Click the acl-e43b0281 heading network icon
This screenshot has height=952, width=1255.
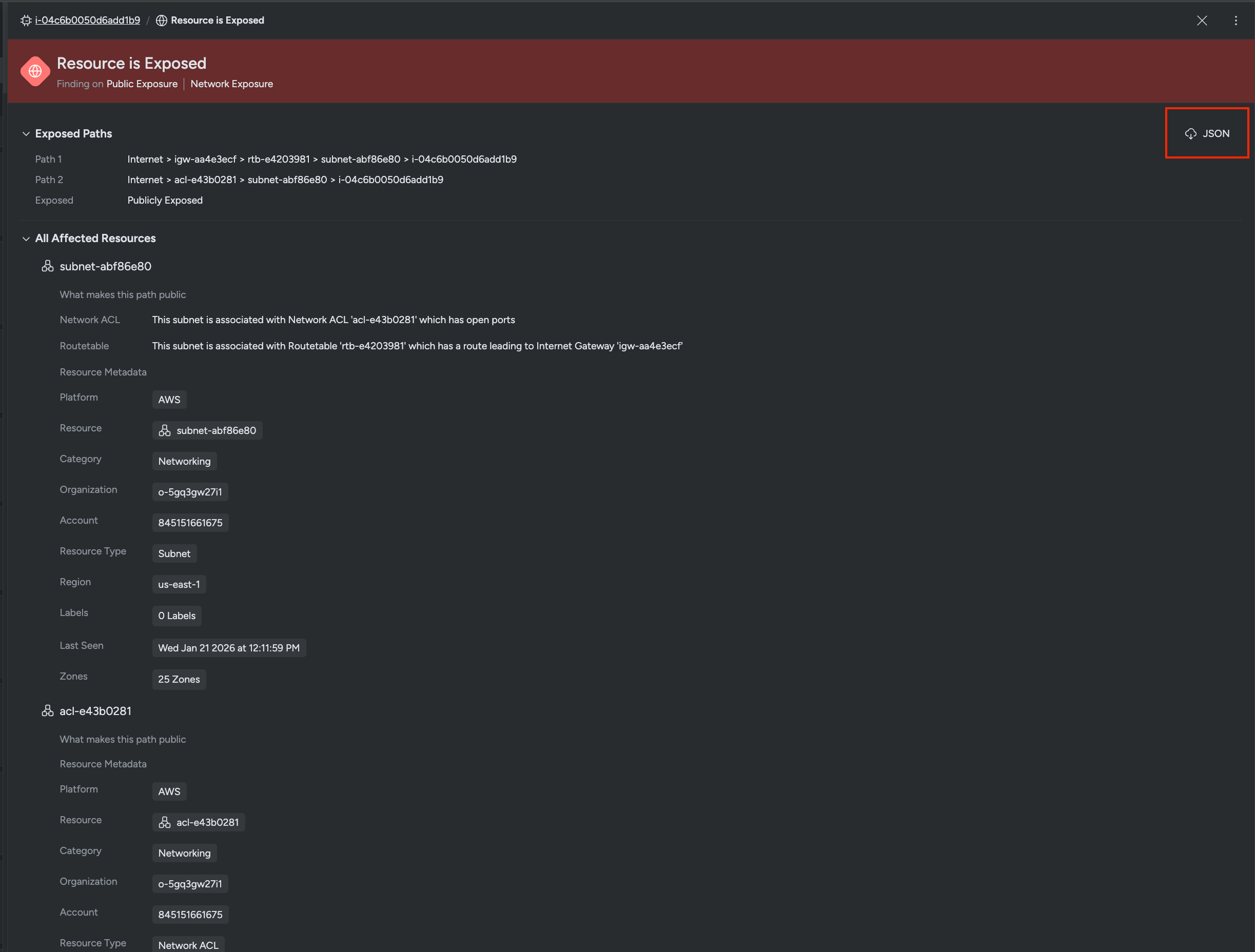point(48,711)
